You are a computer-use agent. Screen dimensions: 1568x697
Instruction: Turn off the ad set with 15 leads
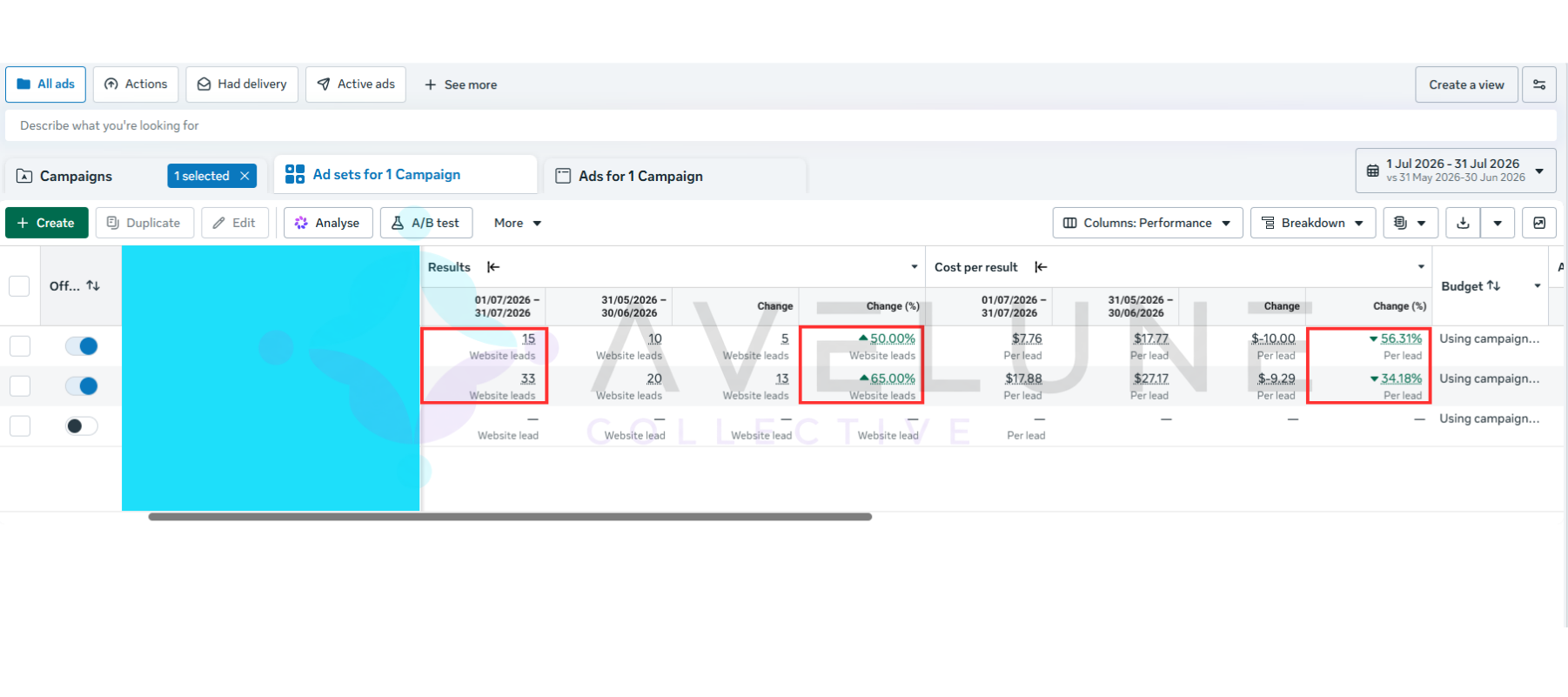[x=82, y=346]
